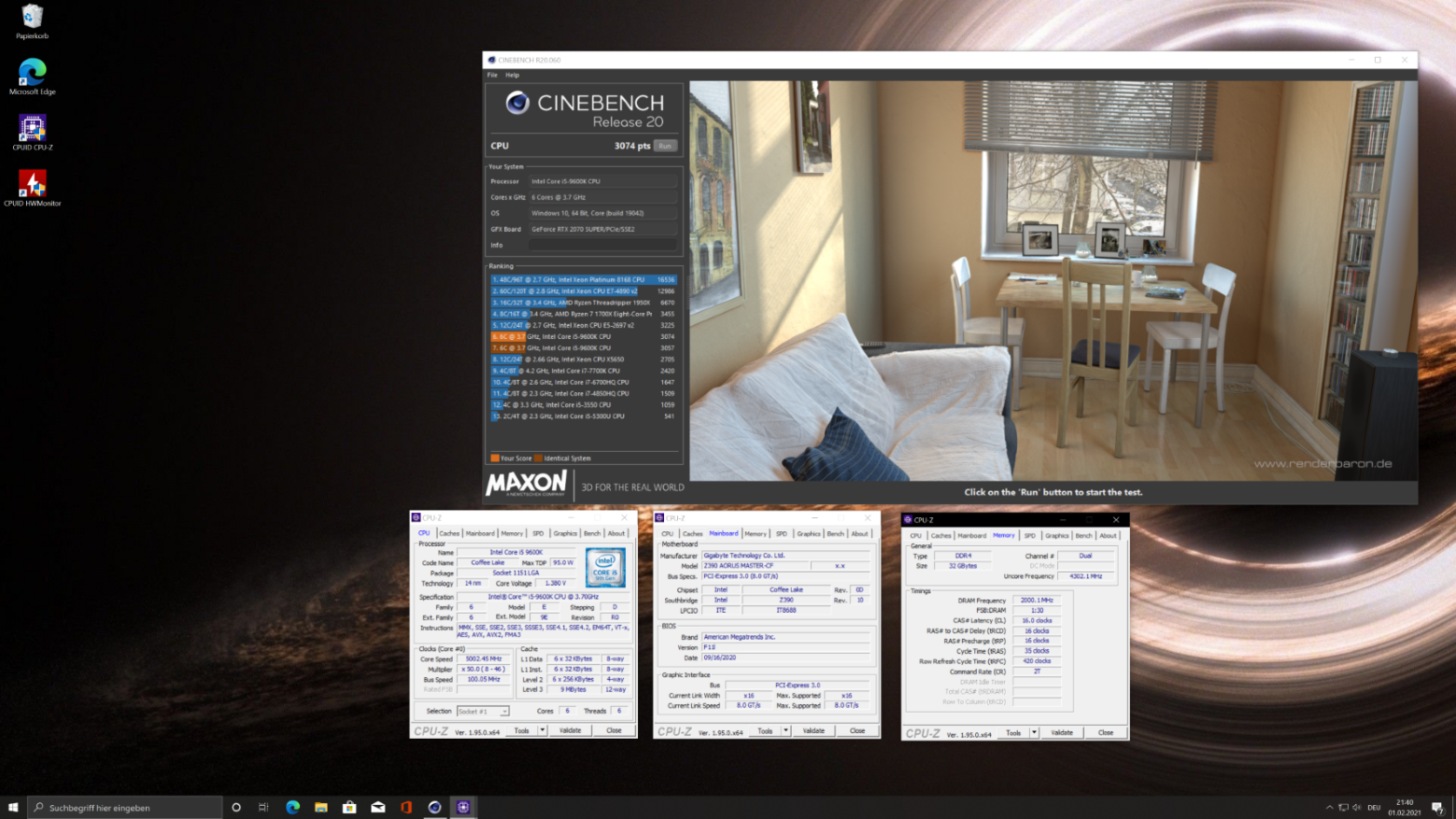Open Microsoft Store from the taskbar
This screenshot has width=1456, height=819.
click(x=349, y=807)
